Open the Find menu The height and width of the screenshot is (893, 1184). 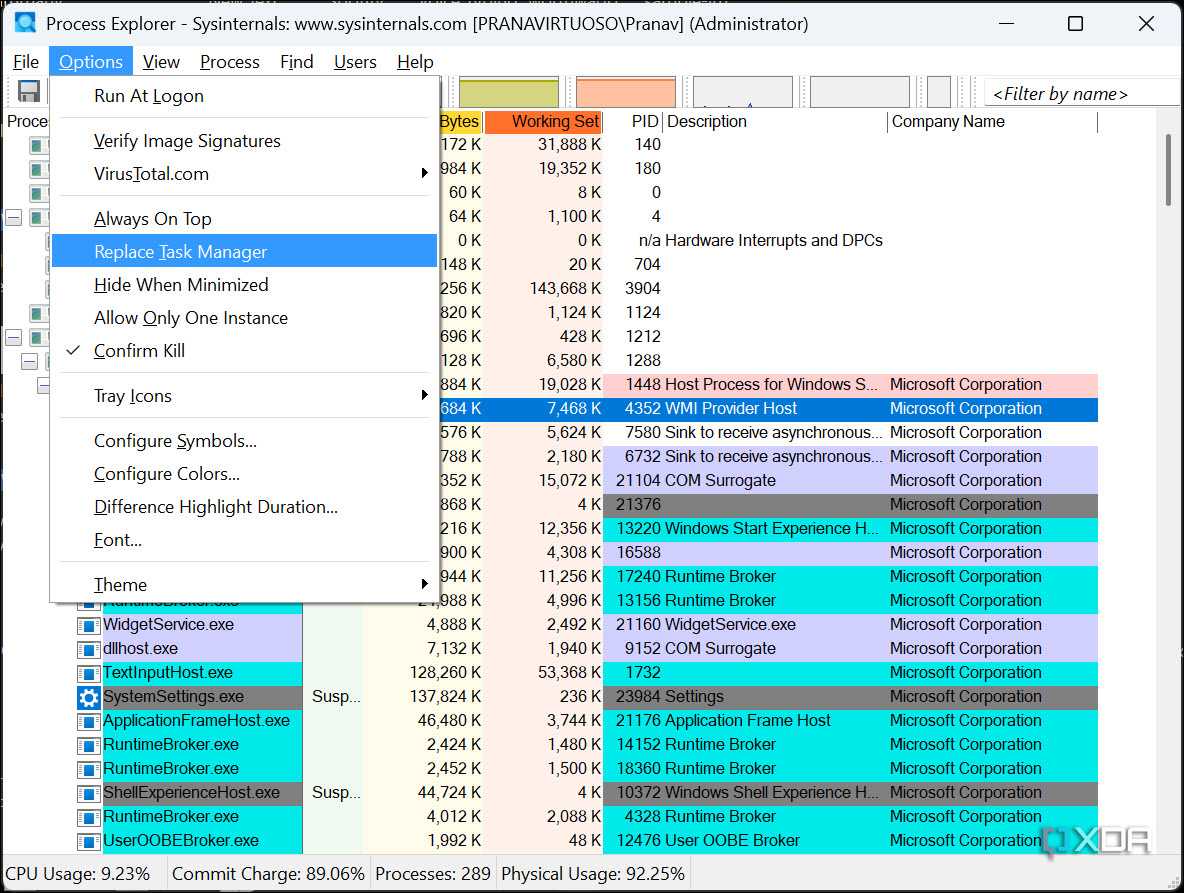[297, 62]
